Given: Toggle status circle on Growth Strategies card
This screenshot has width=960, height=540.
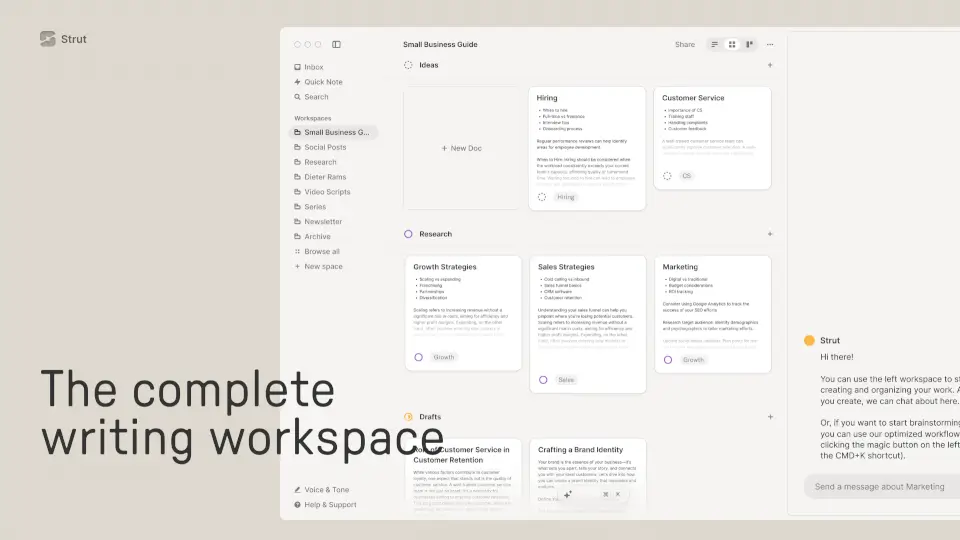Looking at the screenshot, I should point(418,357).
